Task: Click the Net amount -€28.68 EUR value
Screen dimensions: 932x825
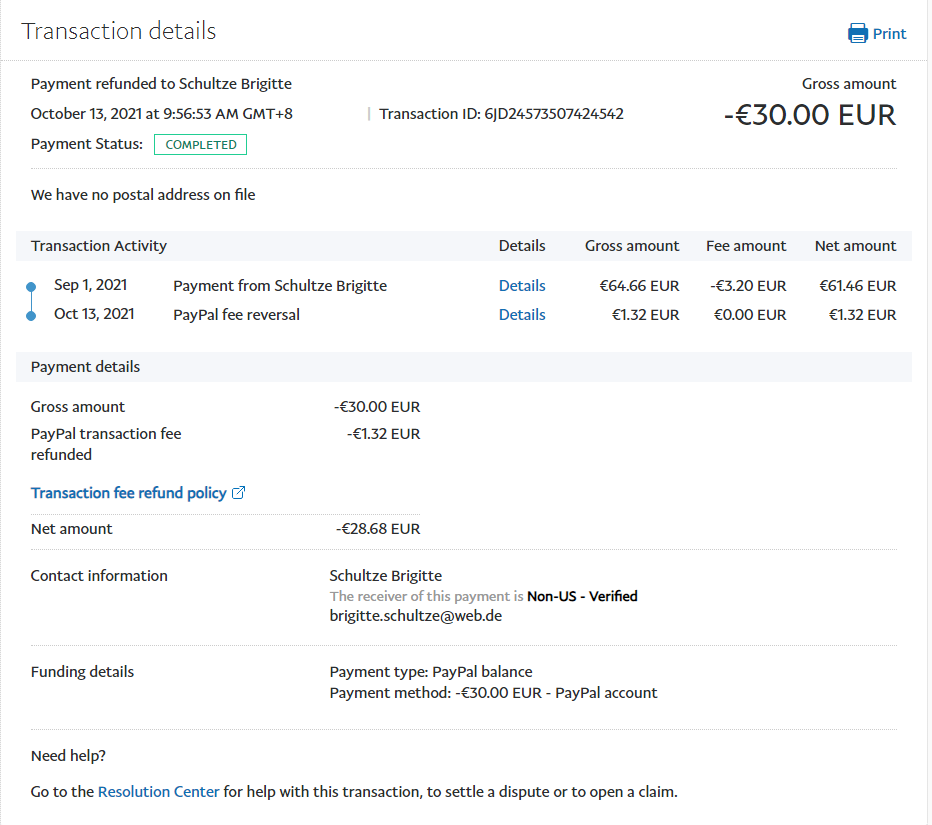Action: [x=378, y=529]
